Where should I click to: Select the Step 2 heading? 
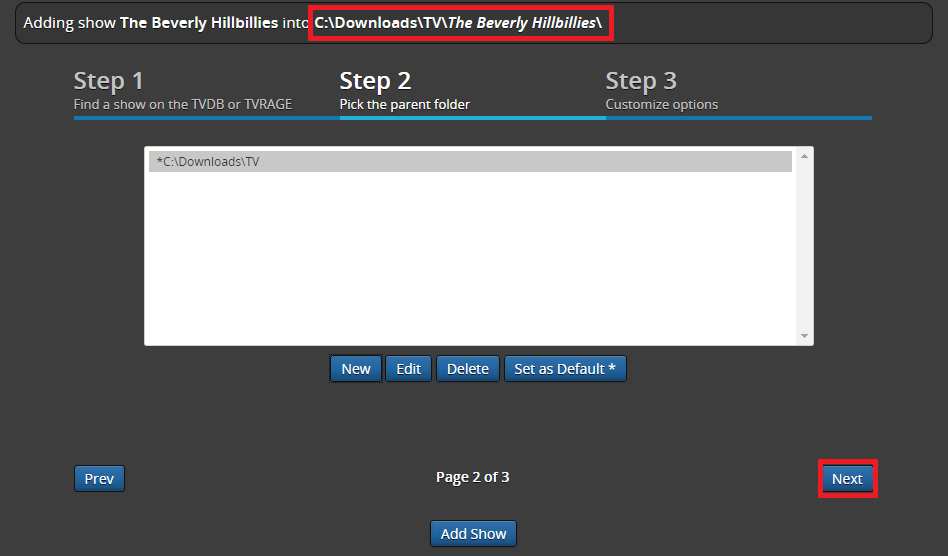[375, 81]
